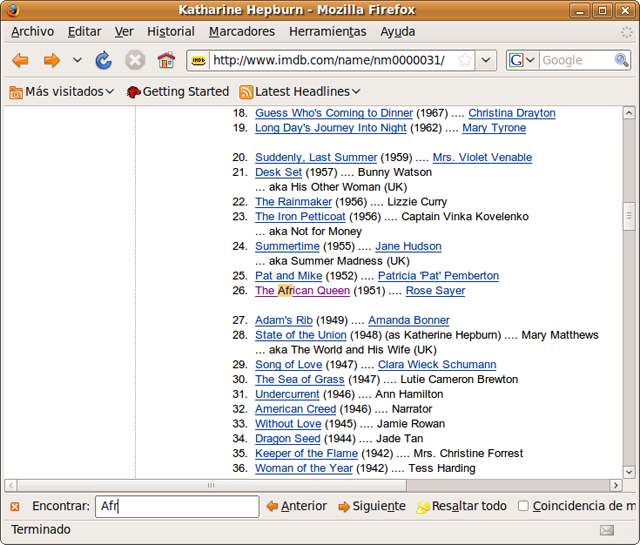Expand the URL bar history dropdown
Image resolution: width=640 pixels, height=545 pixels.
pyautogui.click(x=487, y=60)
